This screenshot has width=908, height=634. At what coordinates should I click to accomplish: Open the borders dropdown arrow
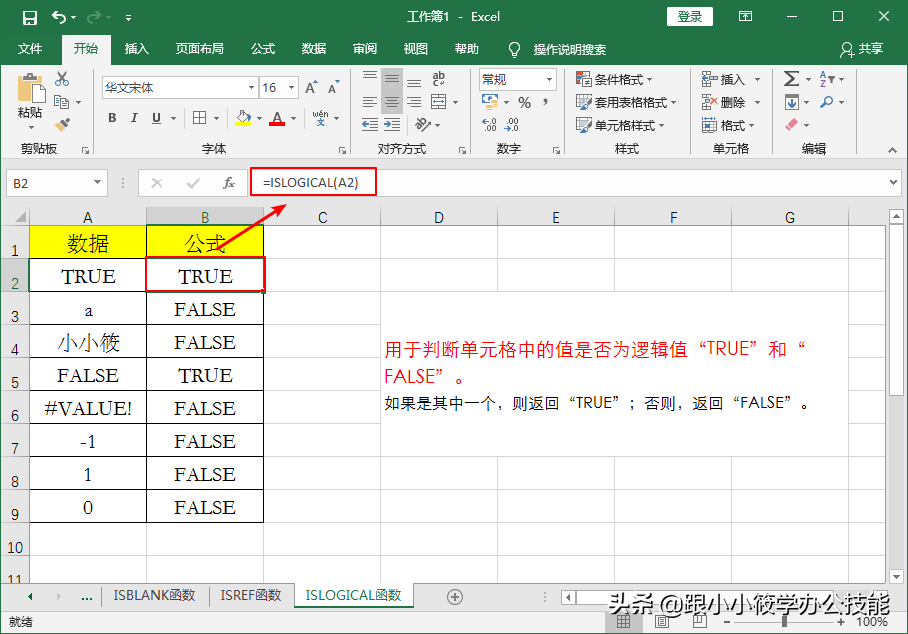[x=217, y=118]
